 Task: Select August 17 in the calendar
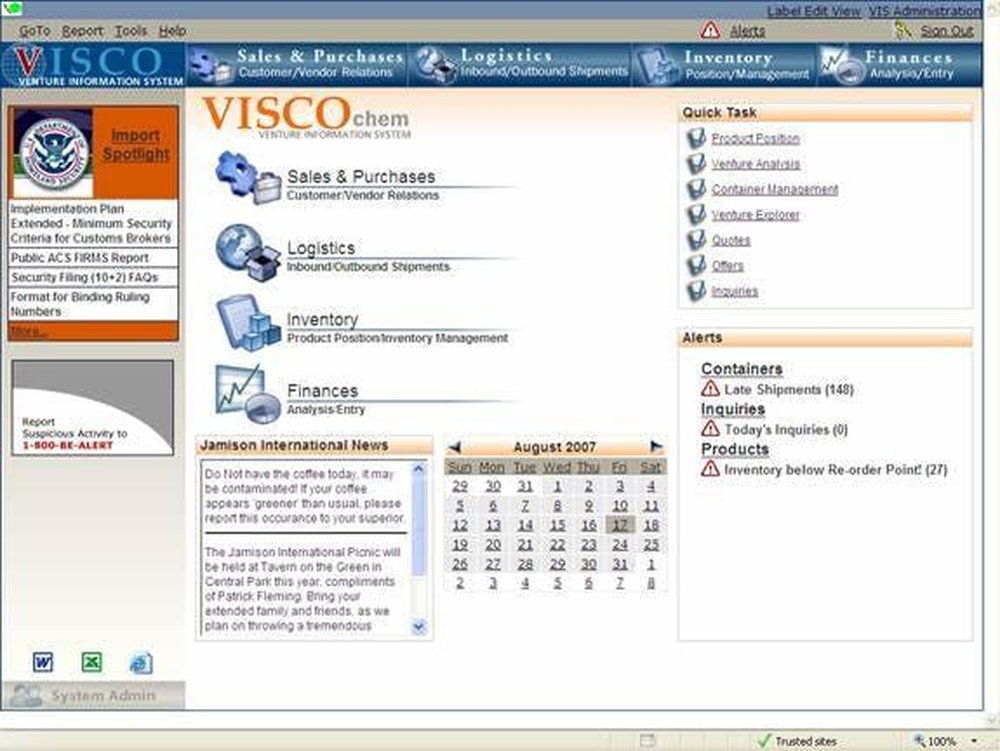click(x=619, y=525)
